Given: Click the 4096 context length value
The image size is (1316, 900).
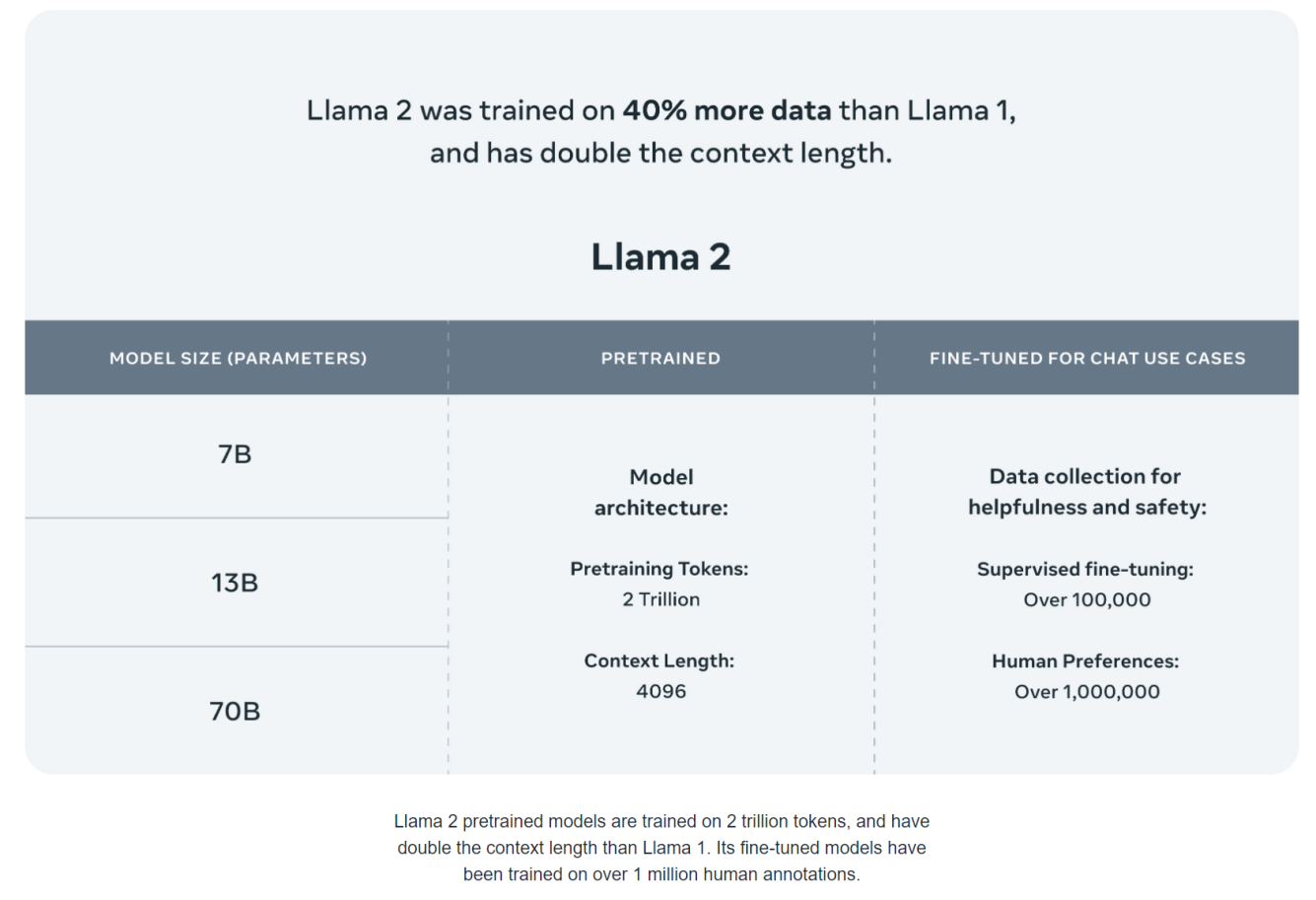Looking at the screenshot, I should [x=660, y=691].
